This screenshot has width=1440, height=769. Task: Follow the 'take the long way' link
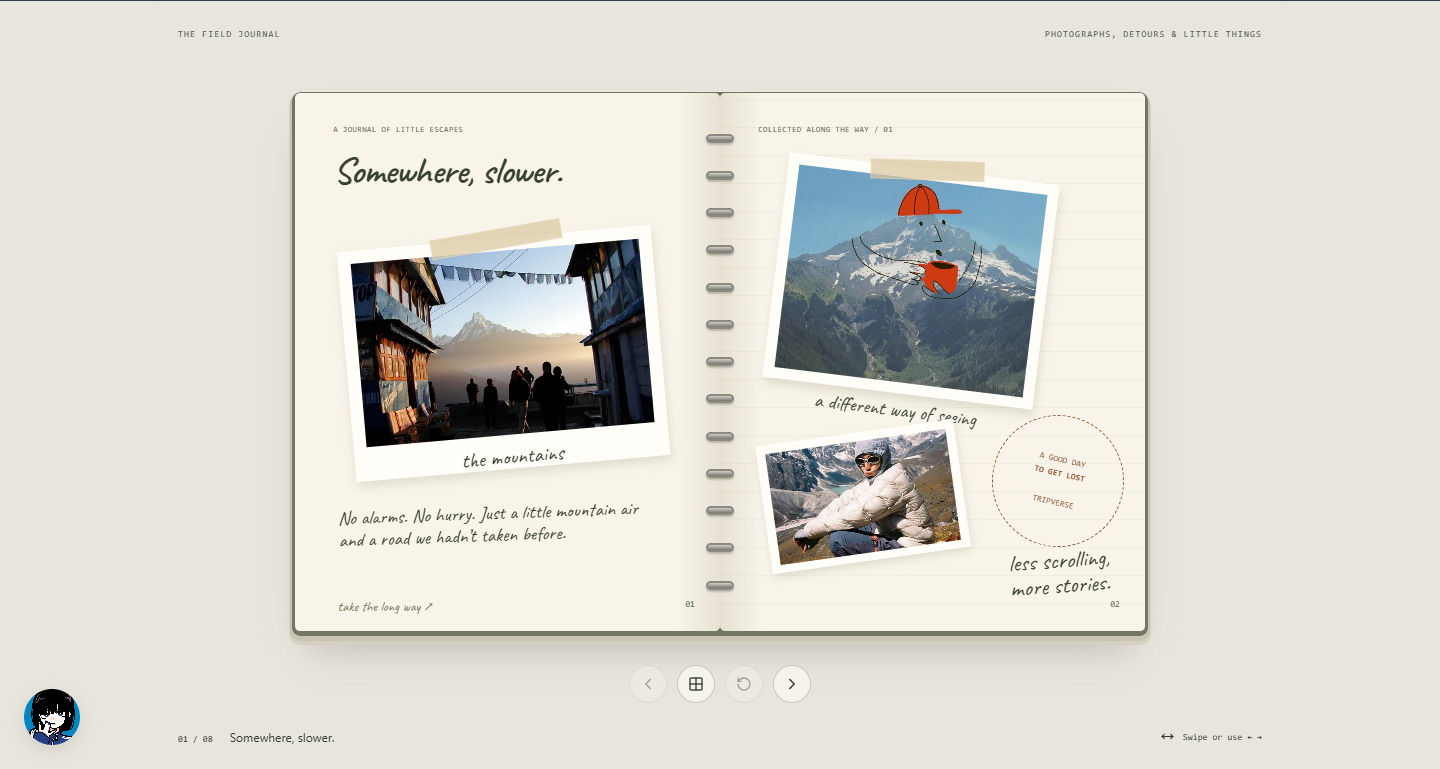pyautogui.click(x=385, y=606)
